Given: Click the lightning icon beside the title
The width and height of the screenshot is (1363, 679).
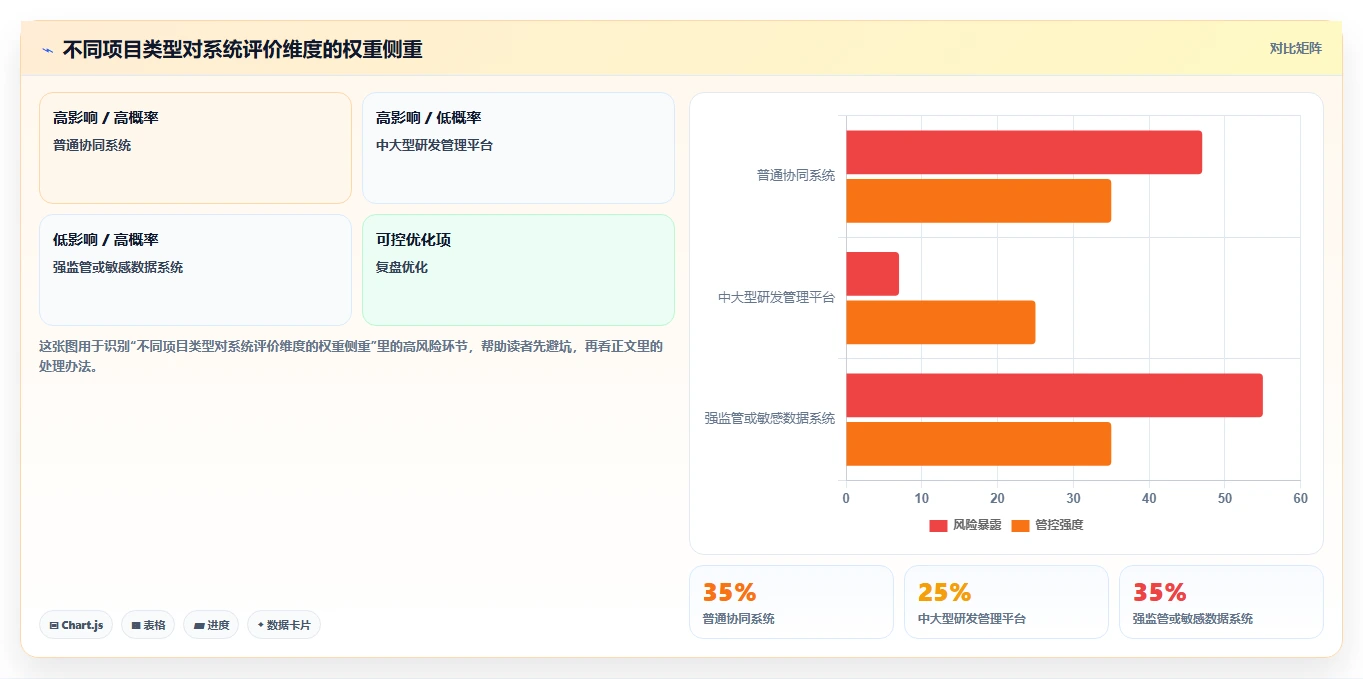Looking at the screenshot, I should click(47, 49).
